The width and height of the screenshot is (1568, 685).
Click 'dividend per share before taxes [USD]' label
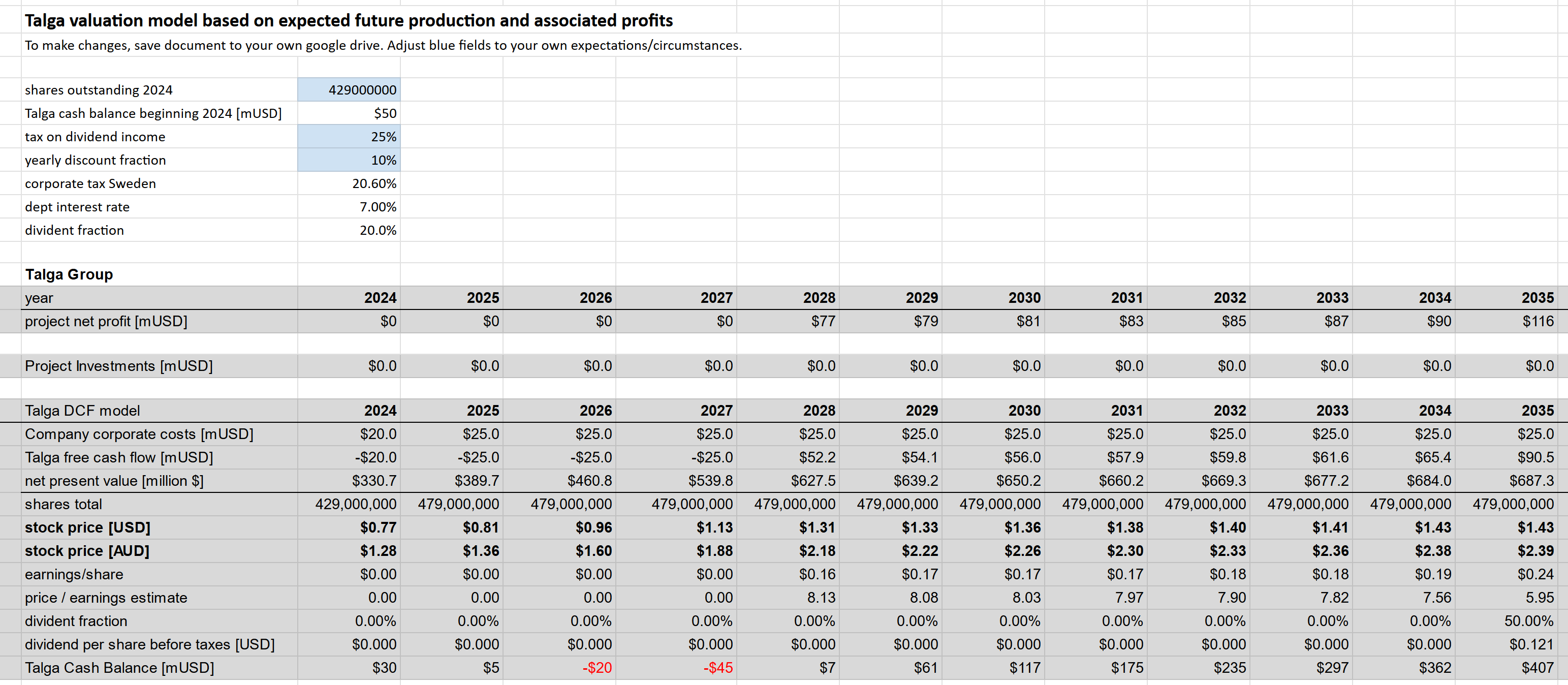point(150,644)
